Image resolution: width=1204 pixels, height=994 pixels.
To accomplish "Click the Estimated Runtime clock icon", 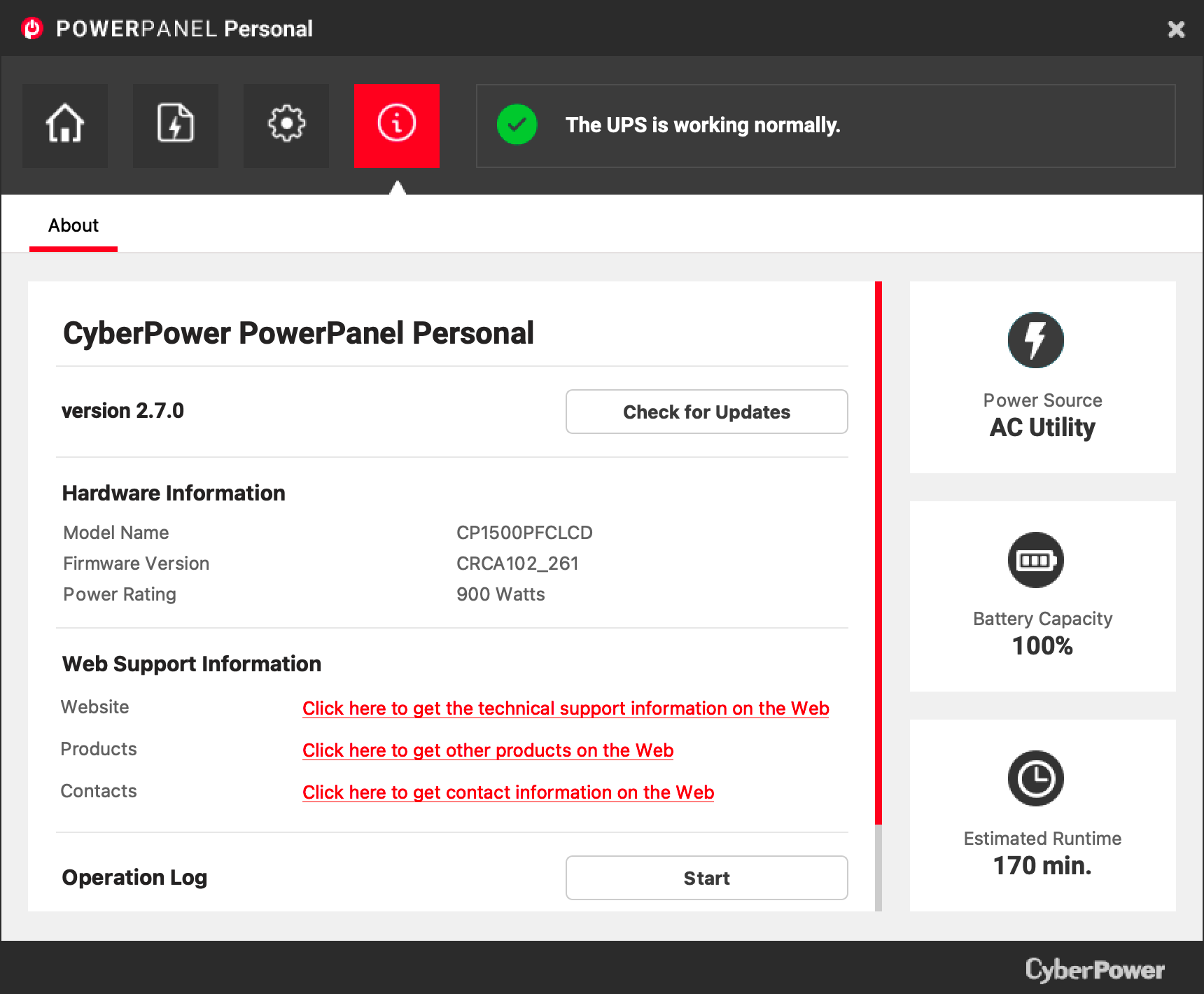I will pos(1035,778).
